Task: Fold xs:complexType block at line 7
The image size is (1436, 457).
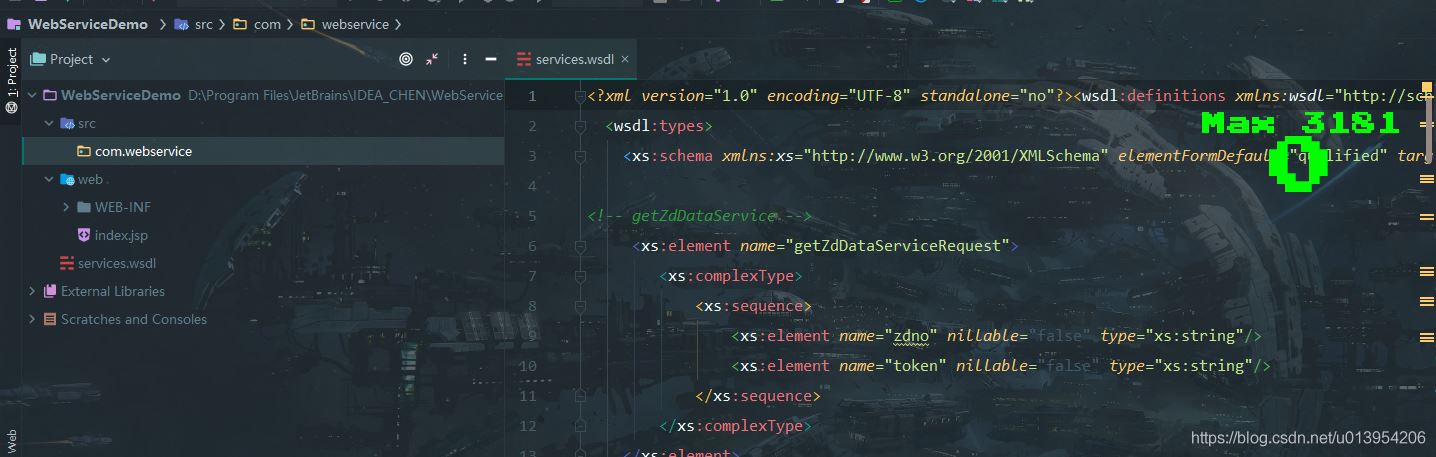Action: tap(580, 276)
